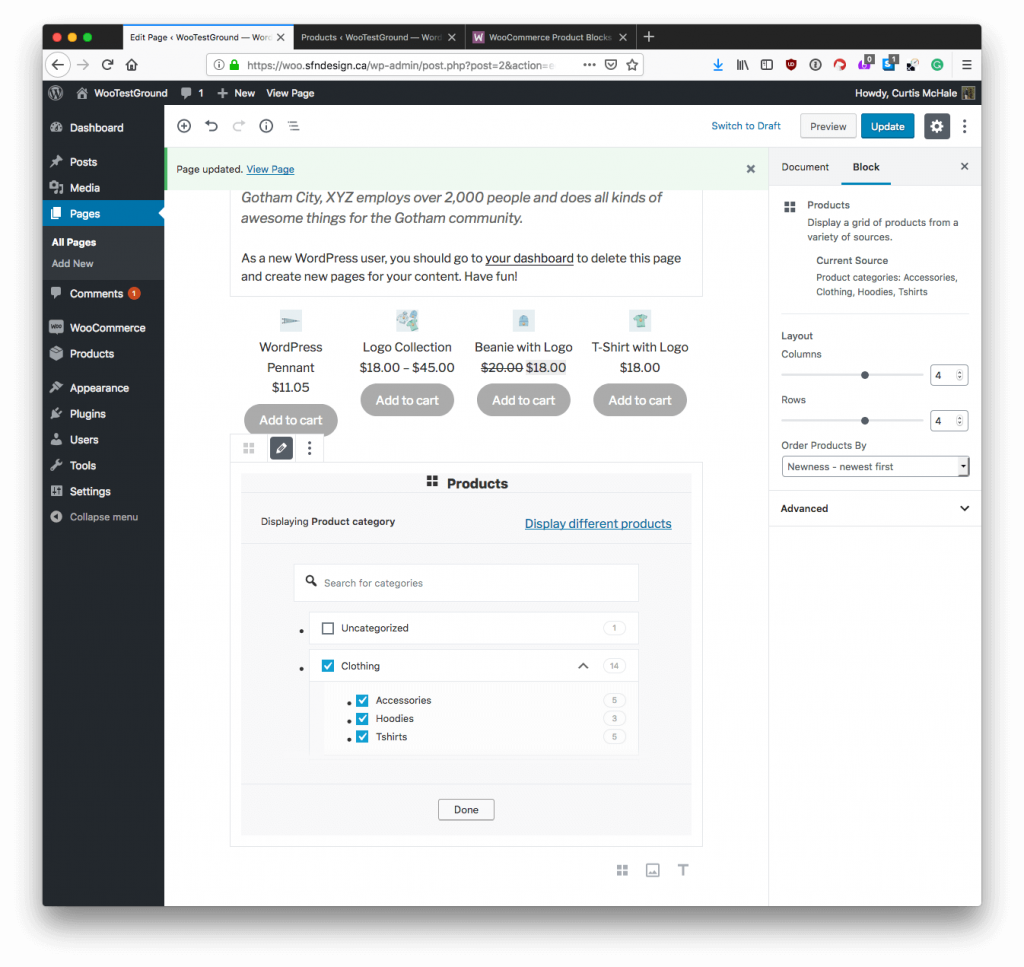
Task: Check the Uncategorized category
Action: tap(328, 628)
